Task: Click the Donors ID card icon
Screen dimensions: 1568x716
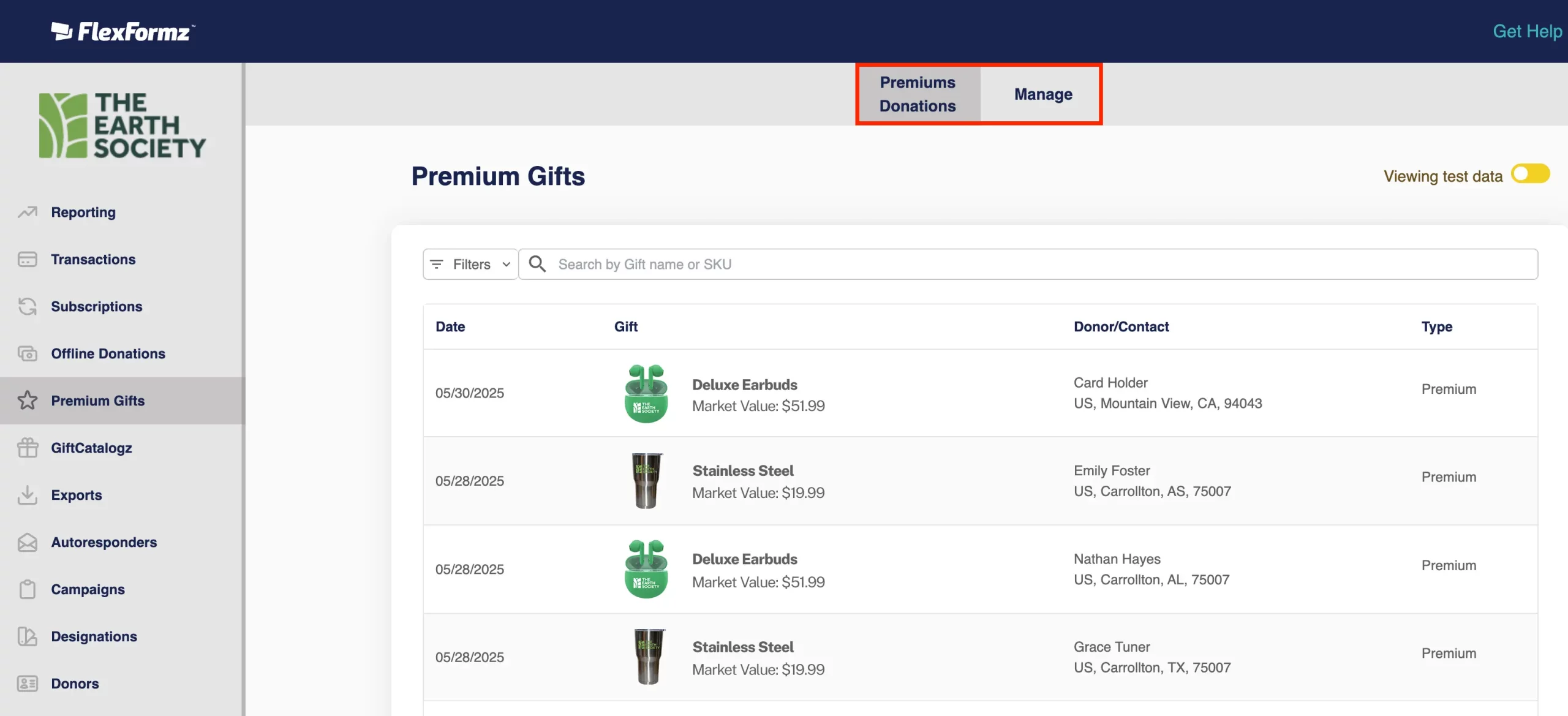Action: 28,684
